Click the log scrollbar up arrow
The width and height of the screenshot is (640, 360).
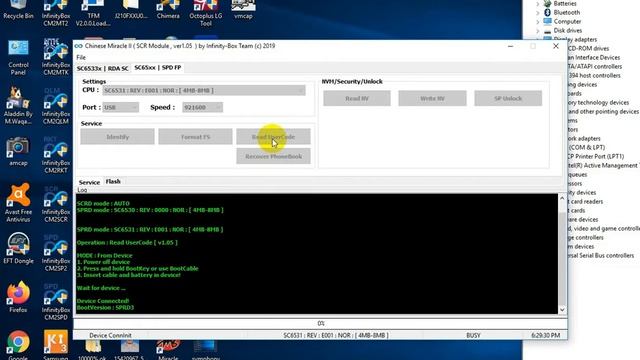click(562, 198)
